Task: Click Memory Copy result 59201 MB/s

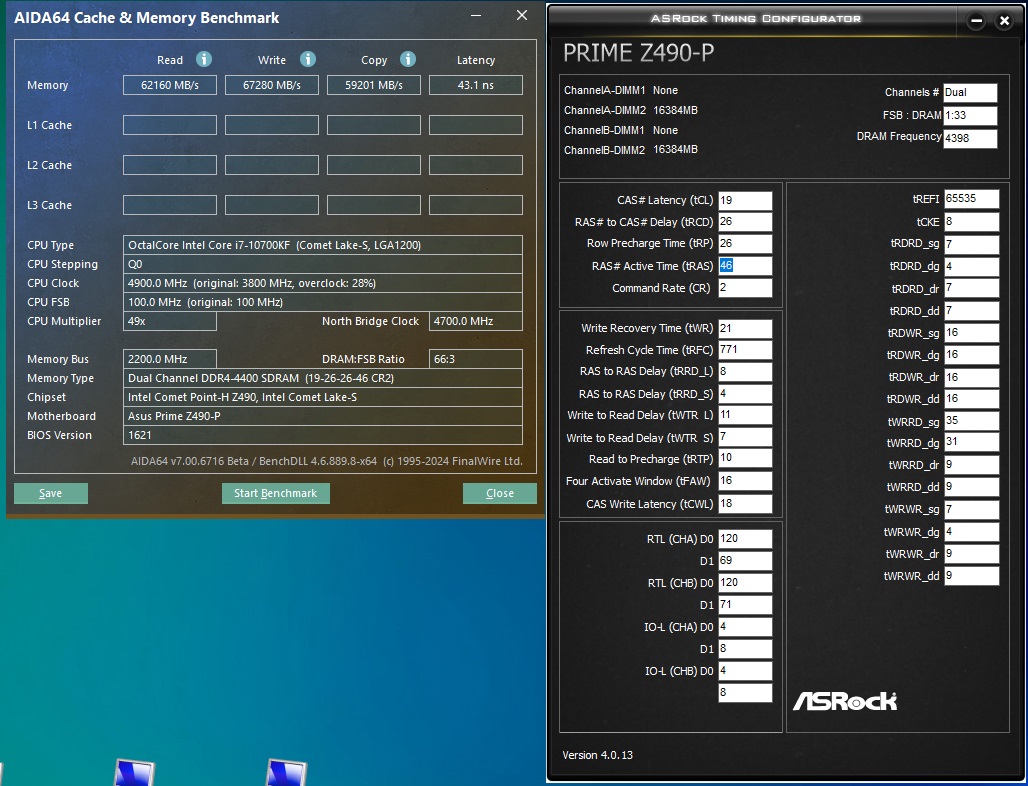Action: (x=374, y=85)
